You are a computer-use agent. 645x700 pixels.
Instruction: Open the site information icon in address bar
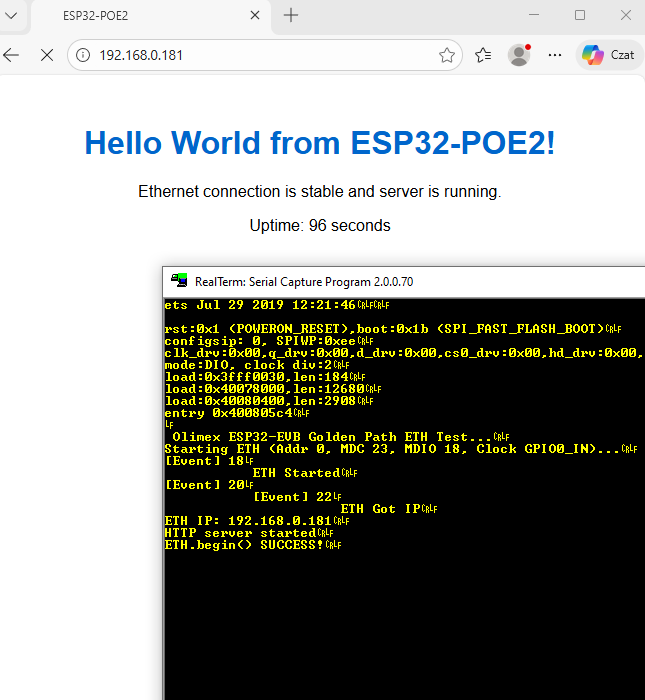click(83, 55)
